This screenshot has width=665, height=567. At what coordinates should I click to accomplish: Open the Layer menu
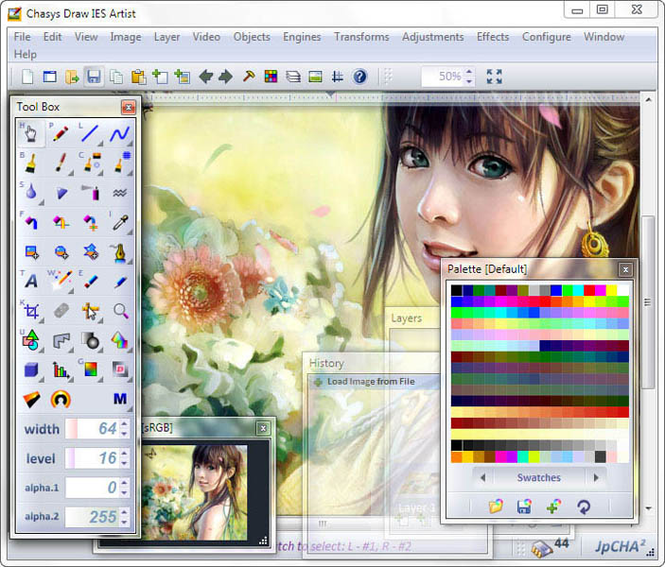(167, 37)
